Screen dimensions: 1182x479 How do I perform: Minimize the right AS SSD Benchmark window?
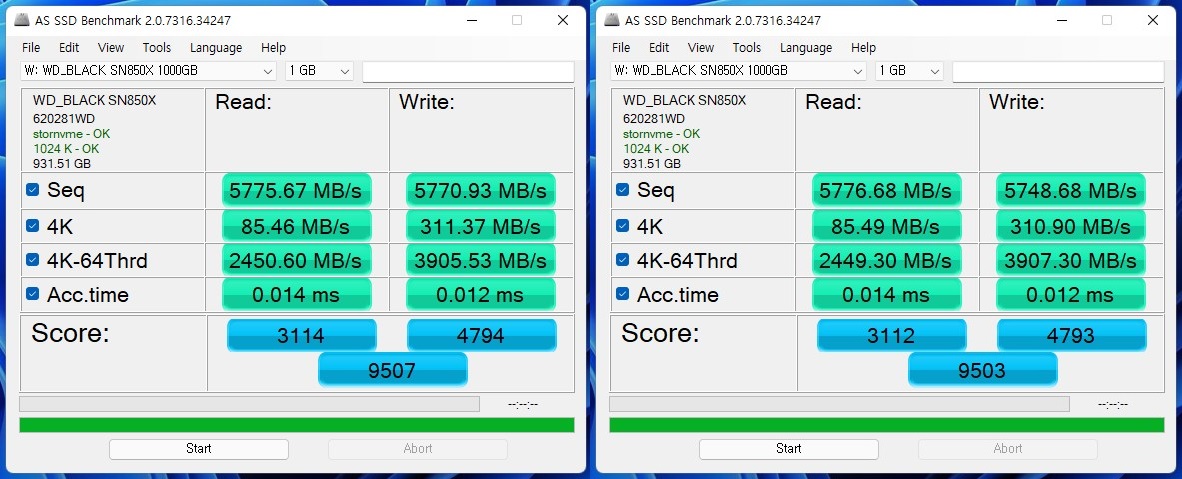pos(1061,20)
